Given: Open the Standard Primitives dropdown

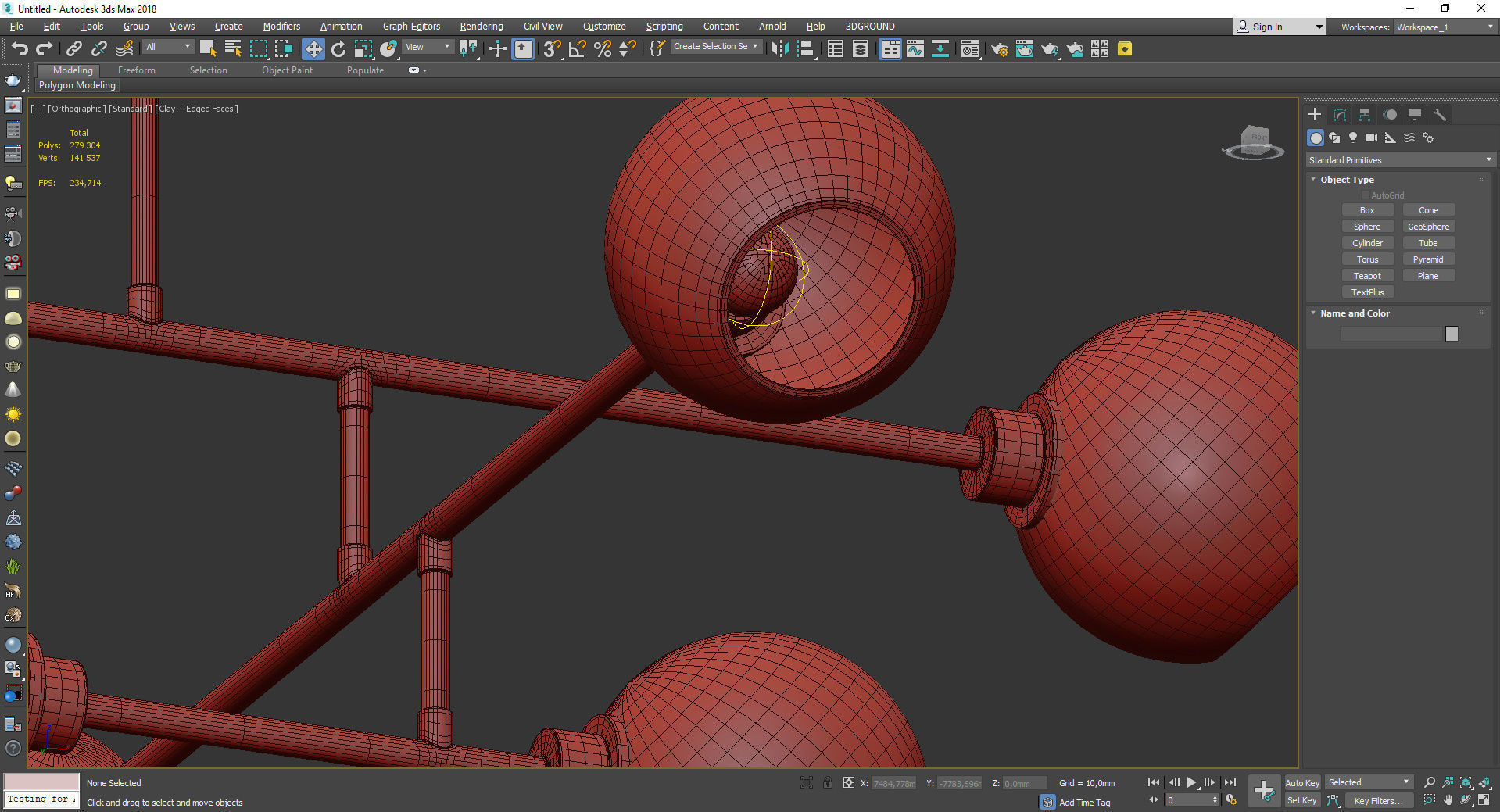Looking at the screenshot, I should point(1399,160).
